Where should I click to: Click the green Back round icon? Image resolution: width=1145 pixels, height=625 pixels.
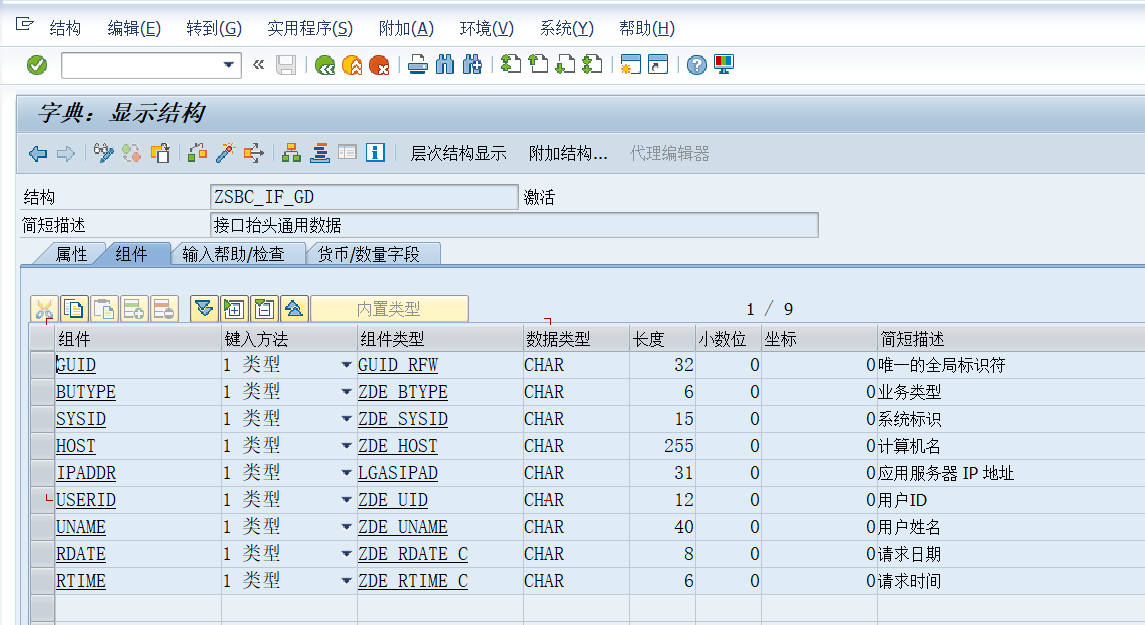coord(325,65)
